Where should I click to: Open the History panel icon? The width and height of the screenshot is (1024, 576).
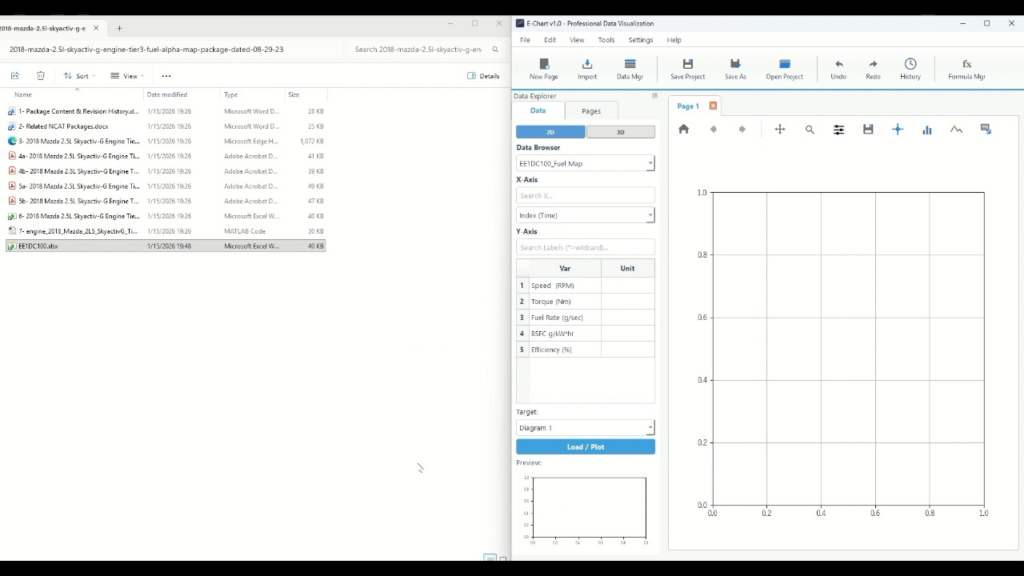click(x=910, y=68)
